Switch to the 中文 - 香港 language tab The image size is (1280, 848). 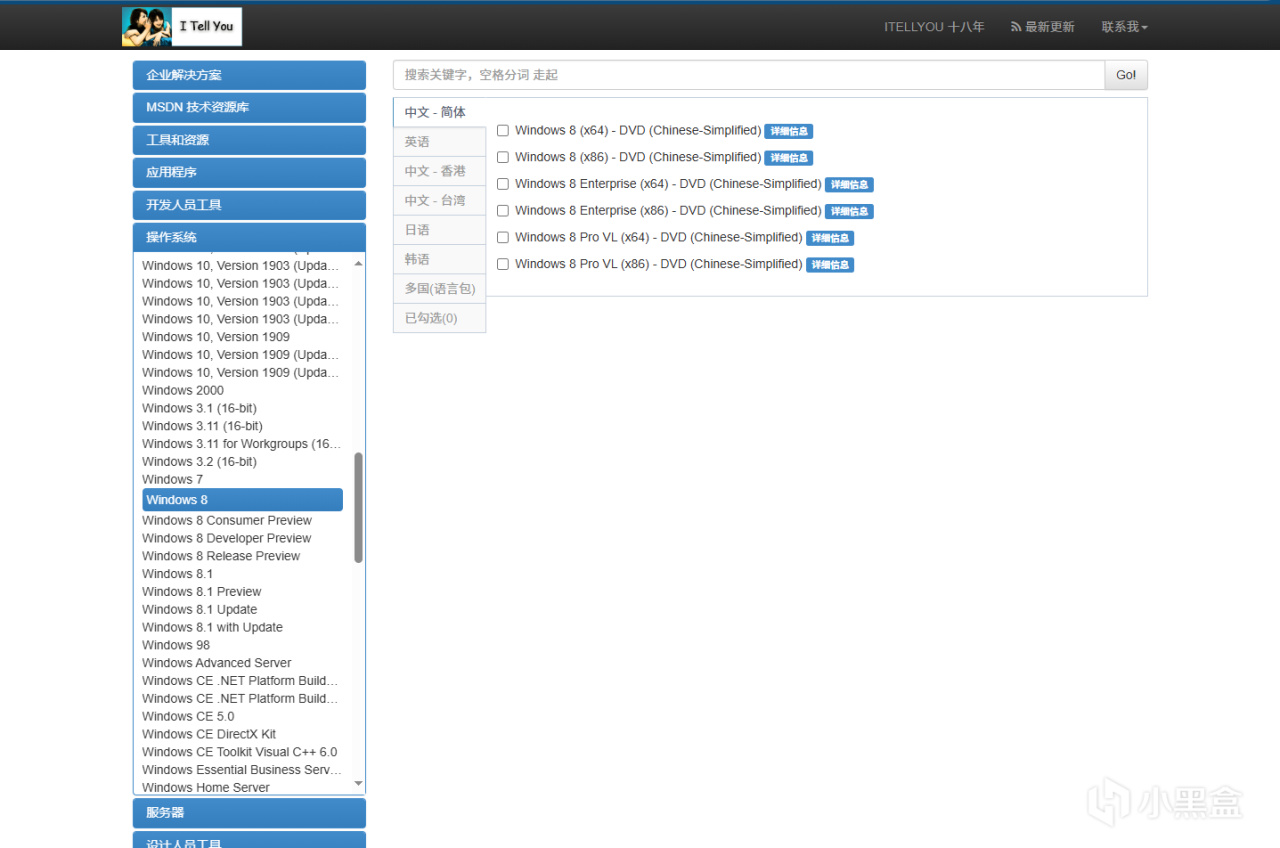(x=439, y=171)
